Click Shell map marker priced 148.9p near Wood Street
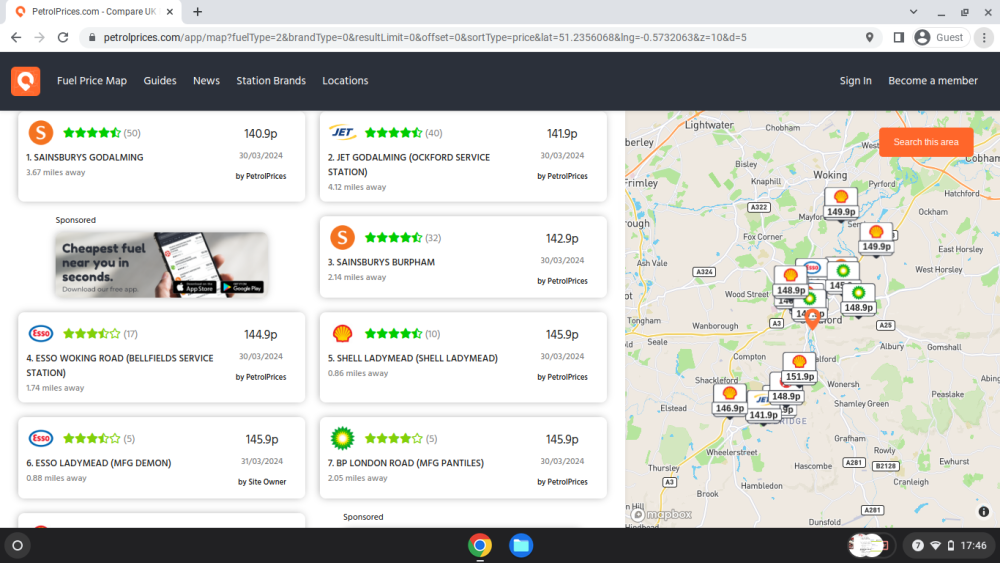 [x=790, y=282]
